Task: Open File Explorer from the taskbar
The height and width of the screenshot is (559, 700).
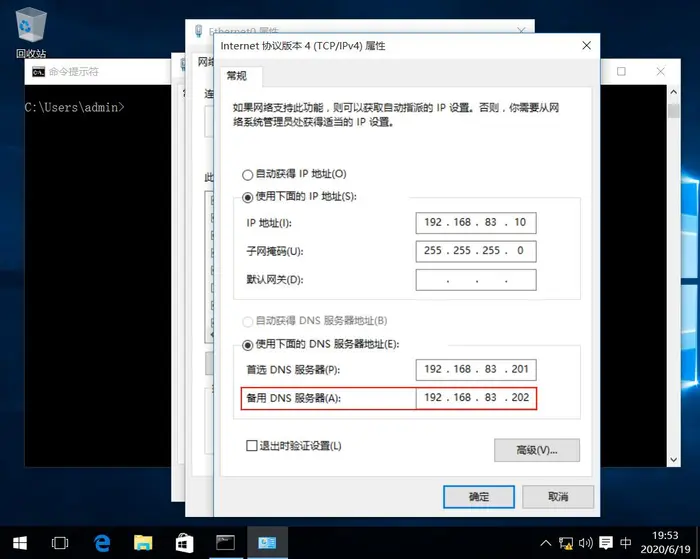Action: click(x=143, y=543)
